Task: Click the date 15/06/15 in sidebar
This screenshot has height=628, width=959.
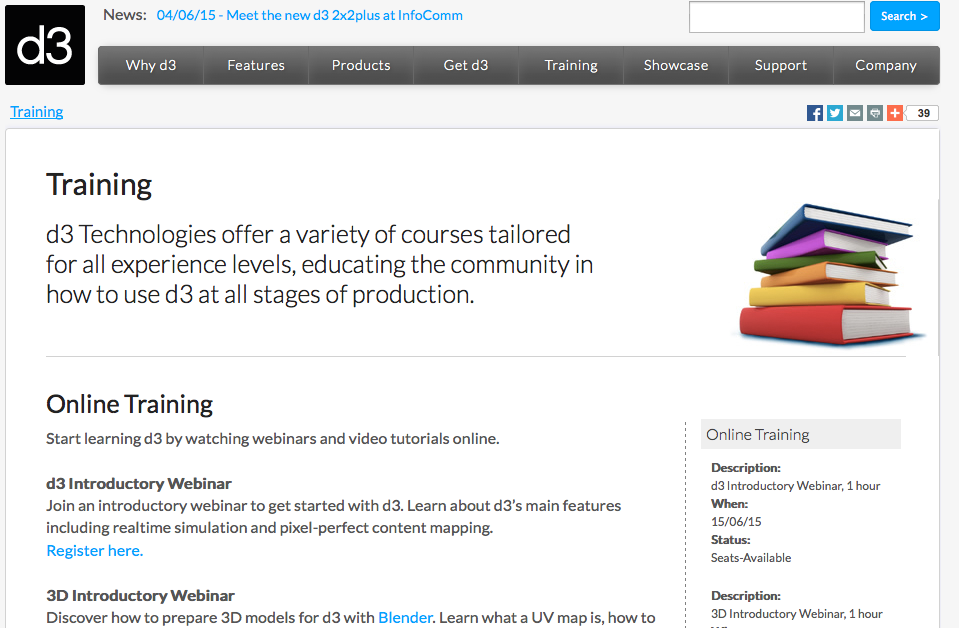Action: pos(736,522)
